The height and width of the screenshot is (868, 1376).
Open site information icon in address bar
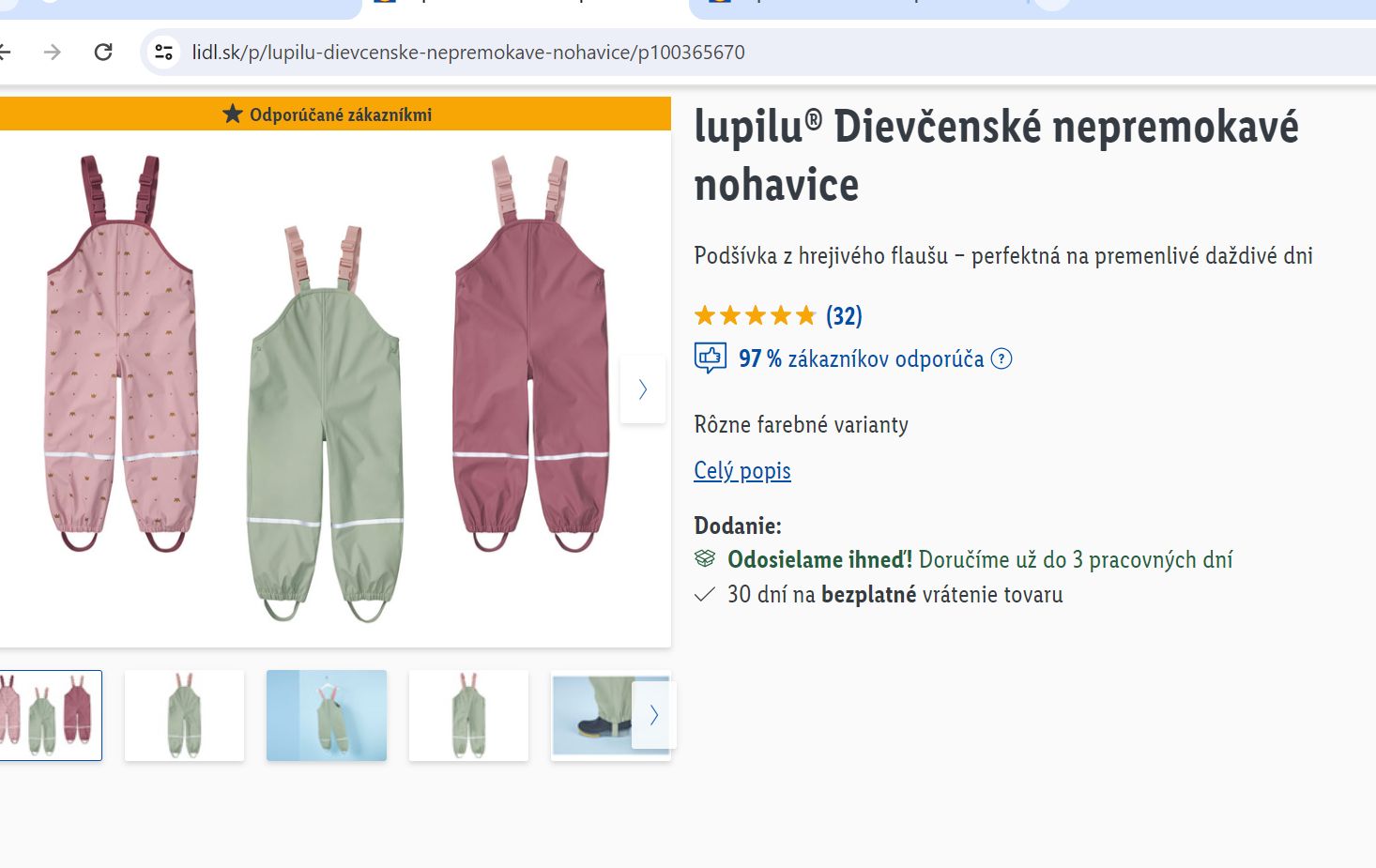coord(164,52)
